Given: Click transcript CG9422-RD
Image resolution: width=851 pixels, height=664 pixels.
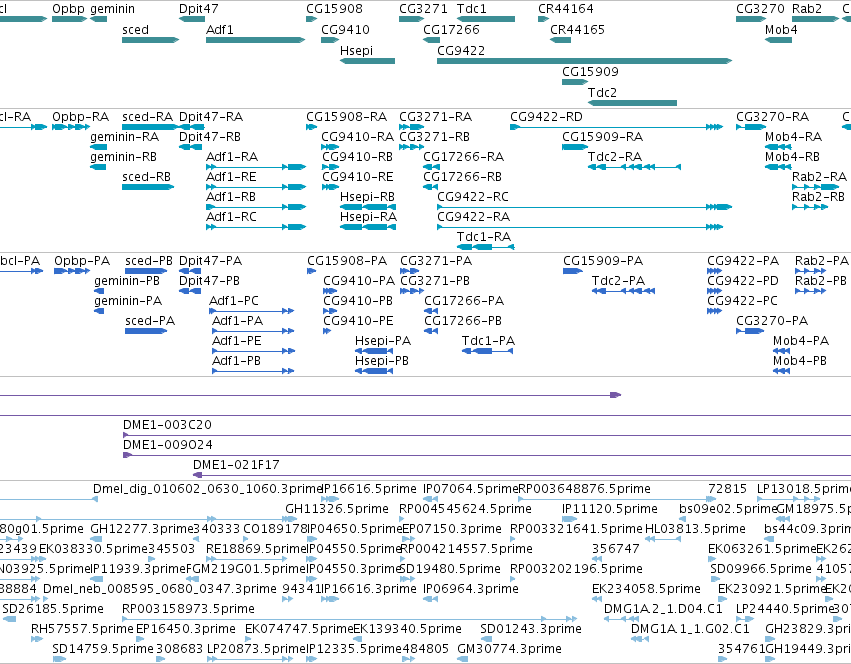Looking at the screenshot, I should (616, 127).
